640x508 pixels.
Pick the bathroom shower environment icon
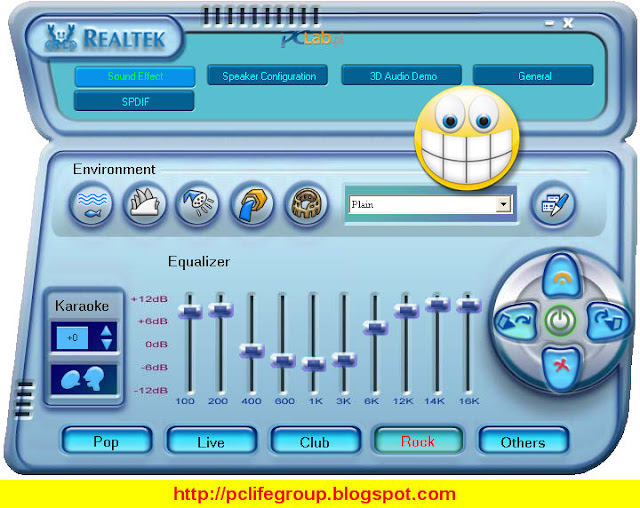[198, 203]
